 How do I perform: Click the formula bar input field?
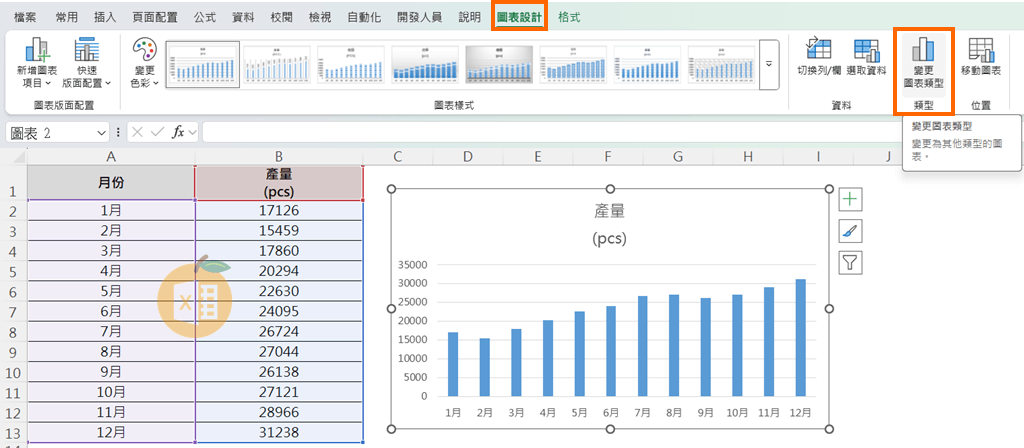point(600,132)
